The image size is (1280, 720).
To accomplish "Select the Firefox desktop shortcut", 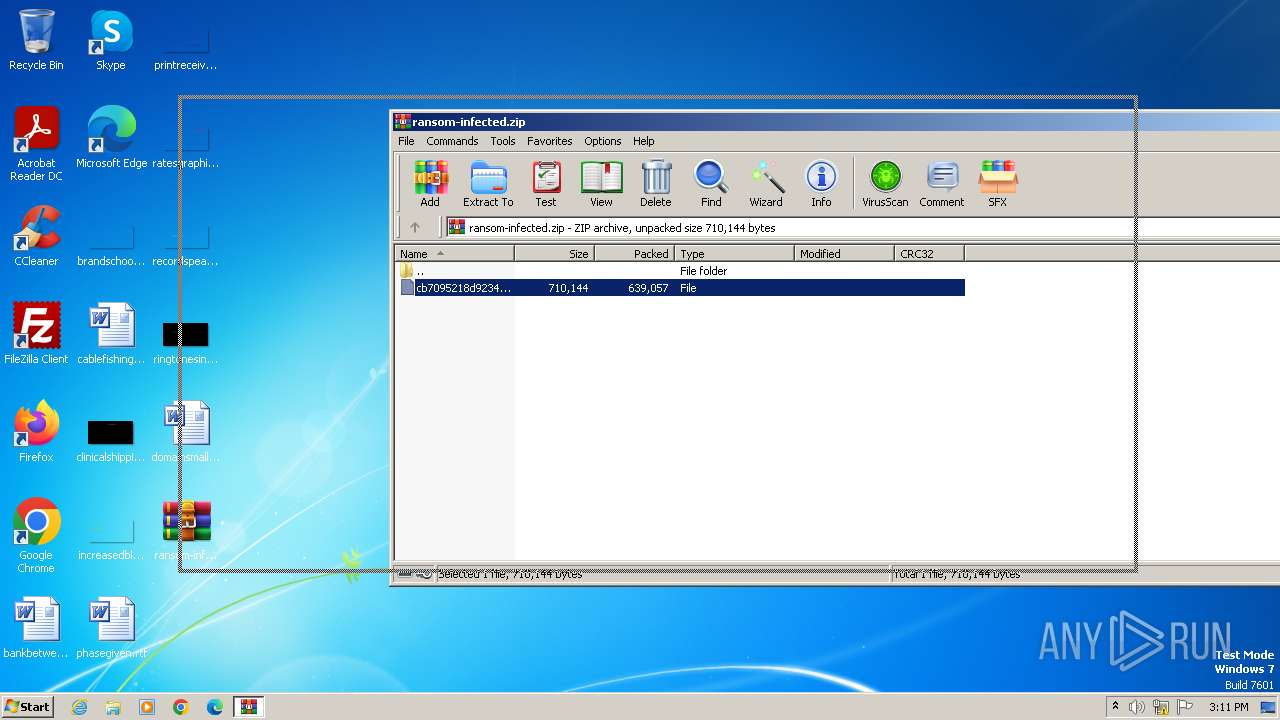I will click(x=36, y=432).
